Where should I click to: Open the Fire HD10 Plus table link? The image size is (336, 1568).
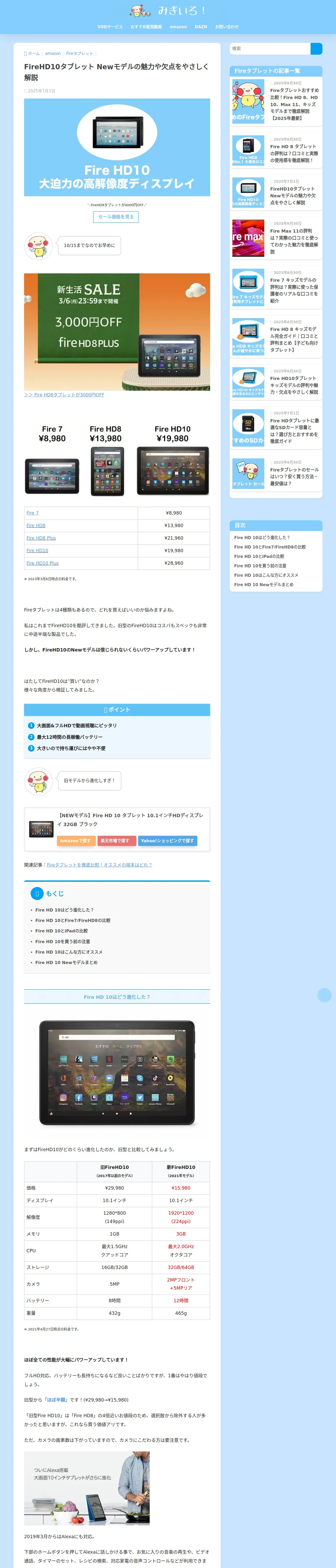[43, 563]
